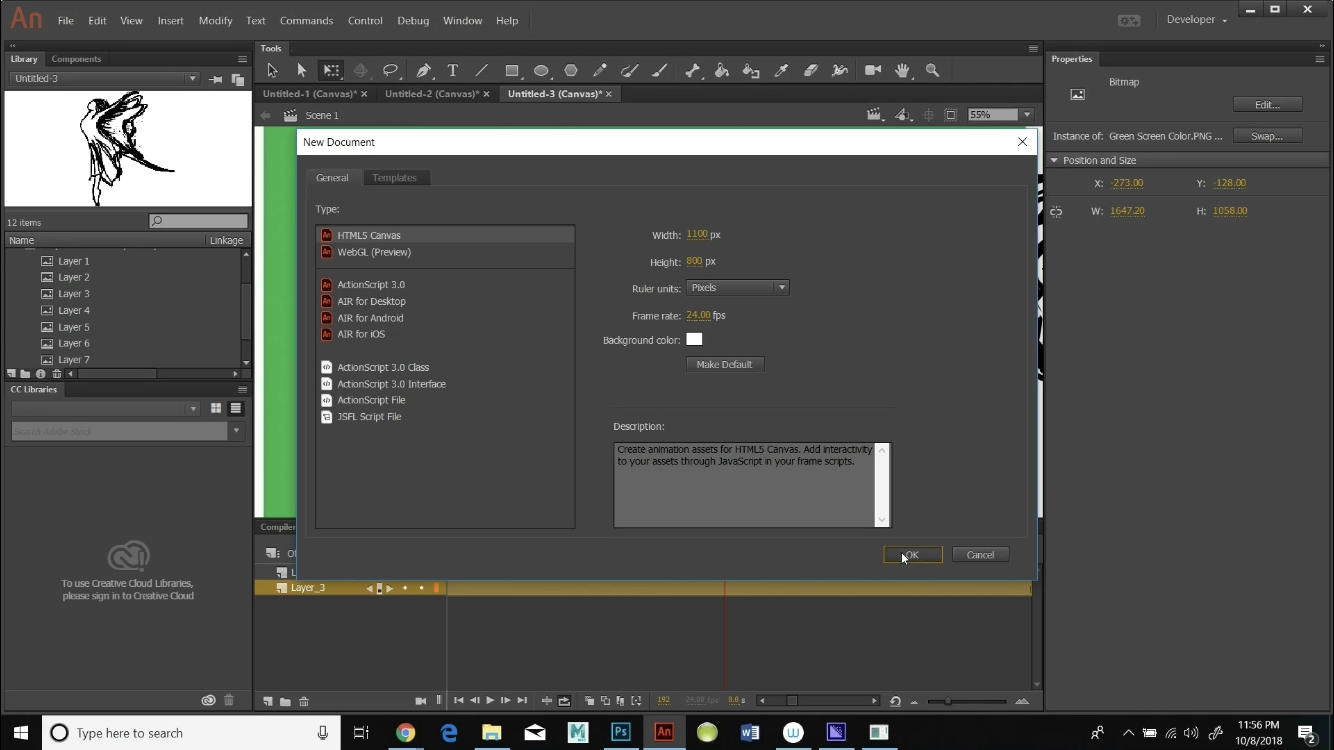The image size is (1334, 750).
Task: Open the Modify menu
Action: 215,20
